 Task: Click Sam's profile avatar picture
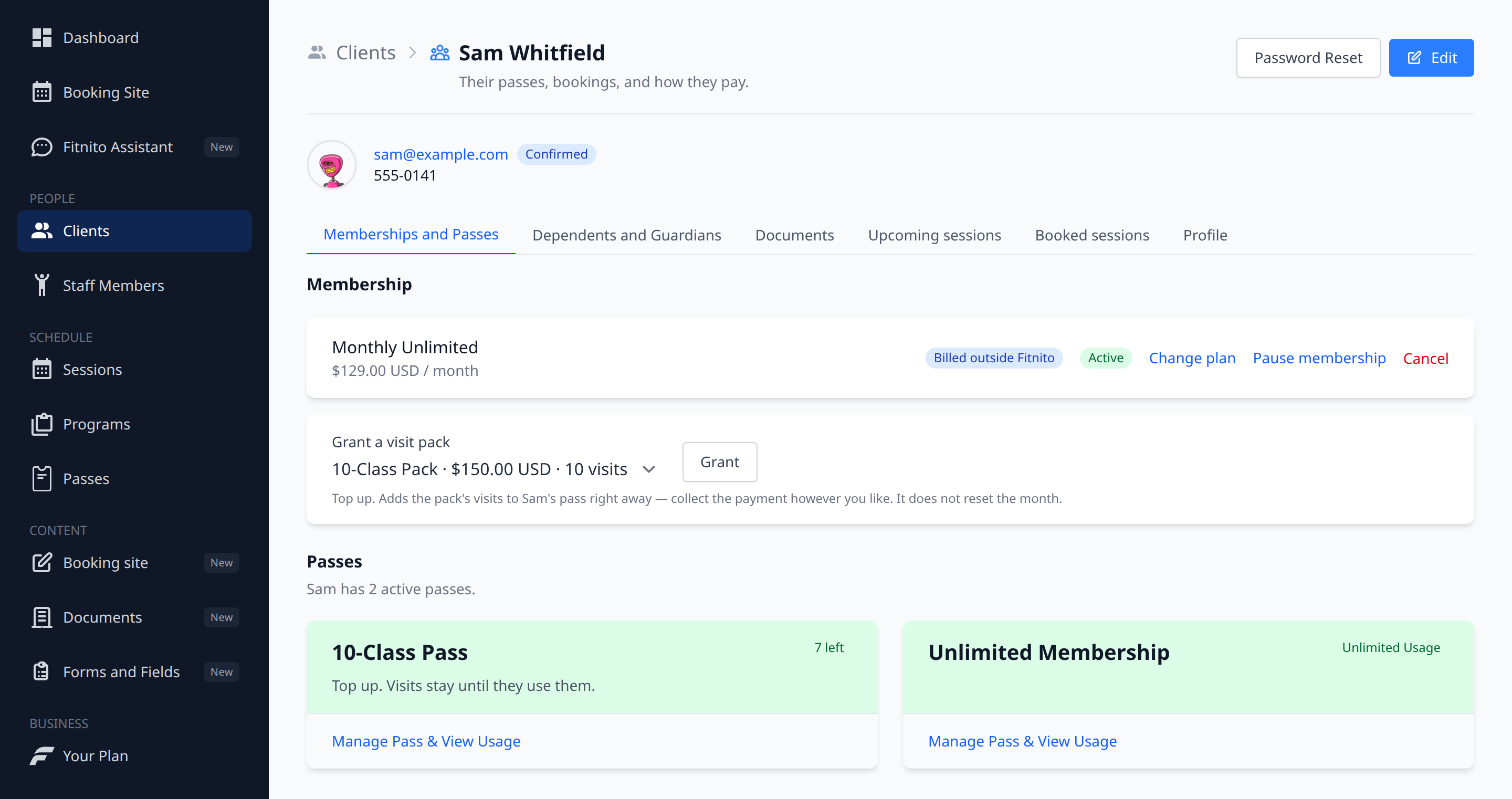pyautogui.click(x=332, y=165)
